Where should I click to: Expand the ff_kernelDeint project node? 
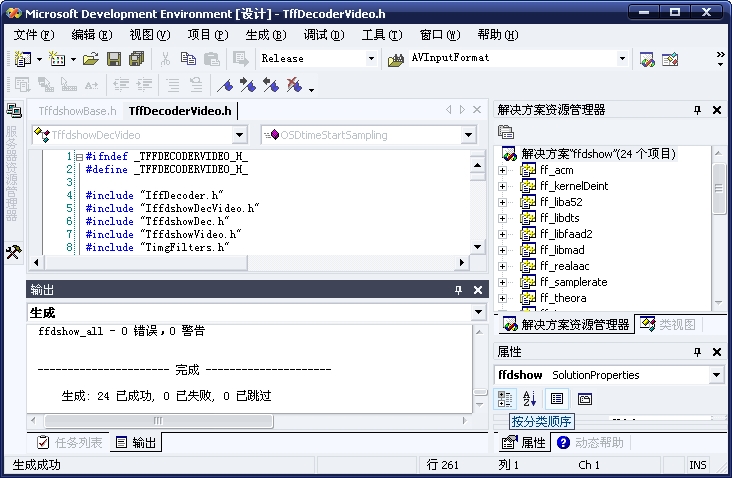click(502, 186)
